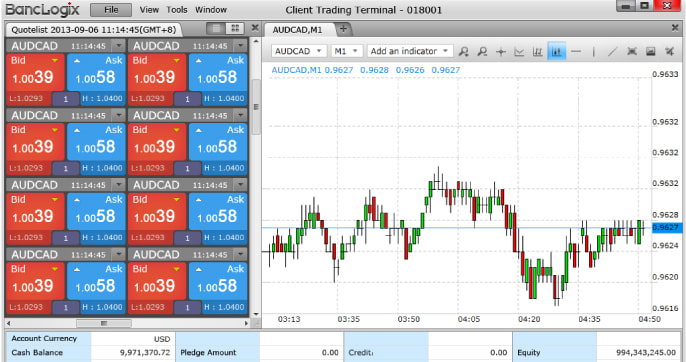Draw a vertical line on chart
This screenshot has height=362, width=686.
click(594, 52)
